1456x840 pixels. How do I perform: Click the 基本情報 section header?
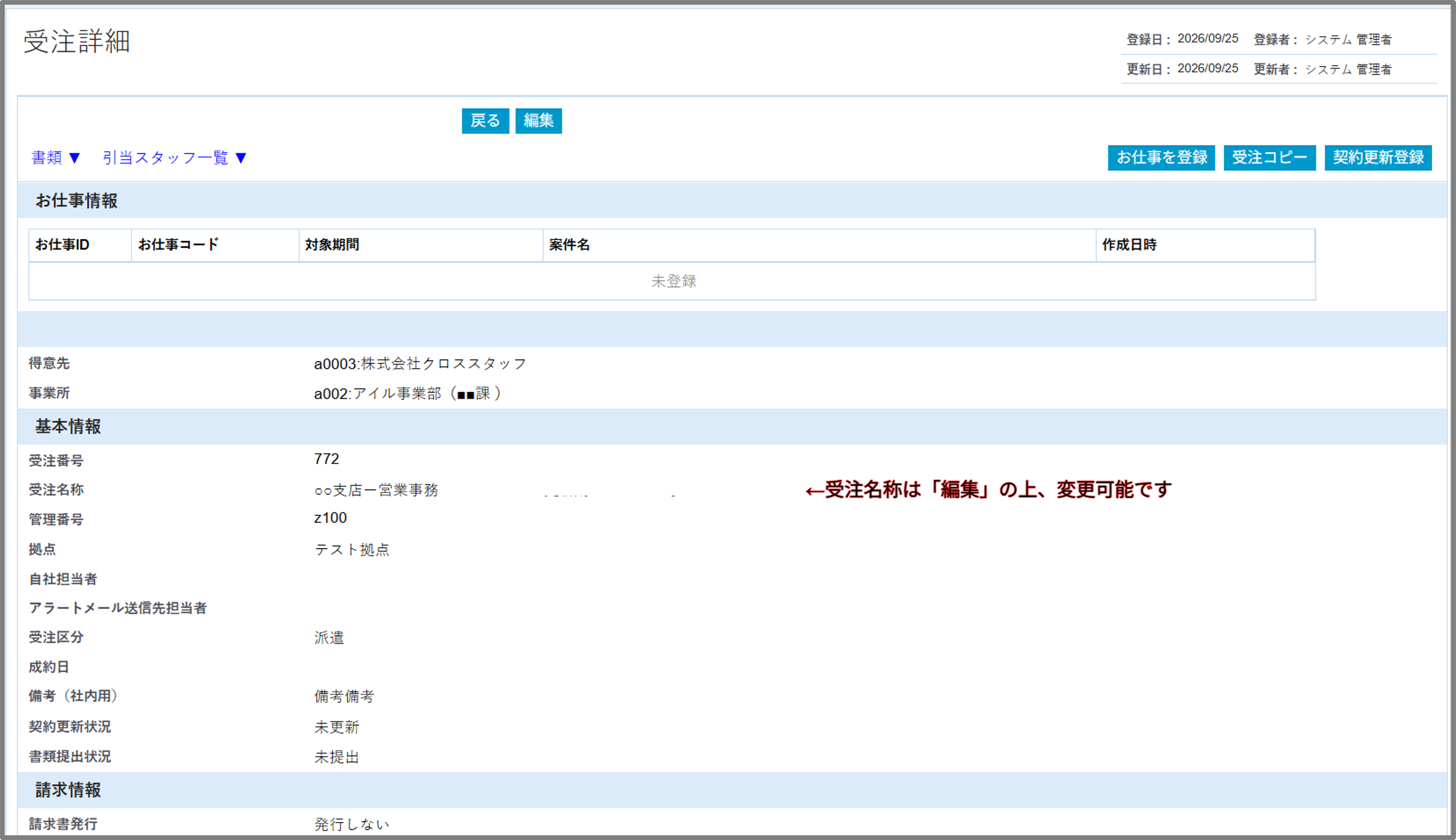click(x=732, y=426)
